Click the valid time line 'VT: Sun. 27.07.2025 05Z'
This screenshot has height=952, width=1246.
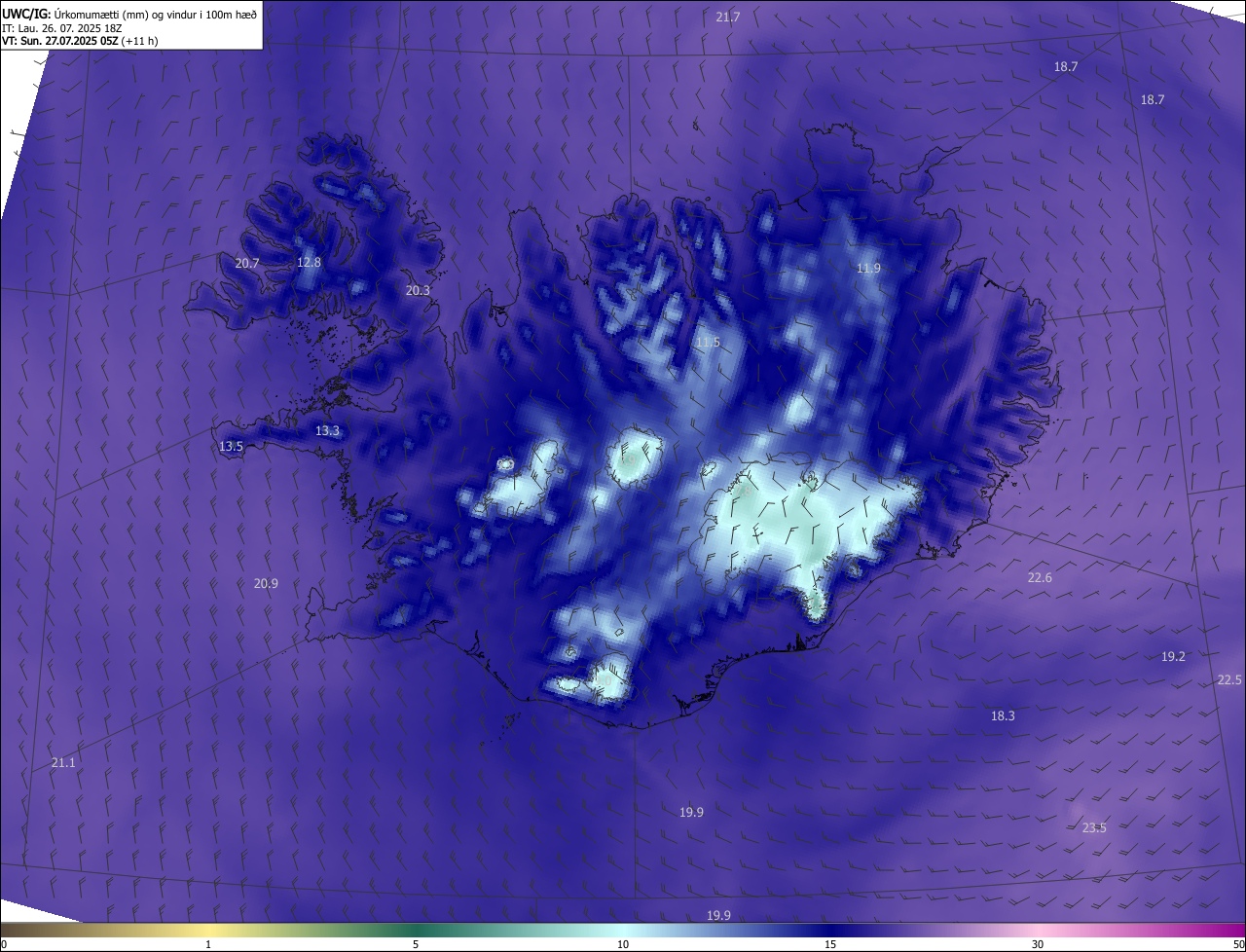[x=62, y=41]
